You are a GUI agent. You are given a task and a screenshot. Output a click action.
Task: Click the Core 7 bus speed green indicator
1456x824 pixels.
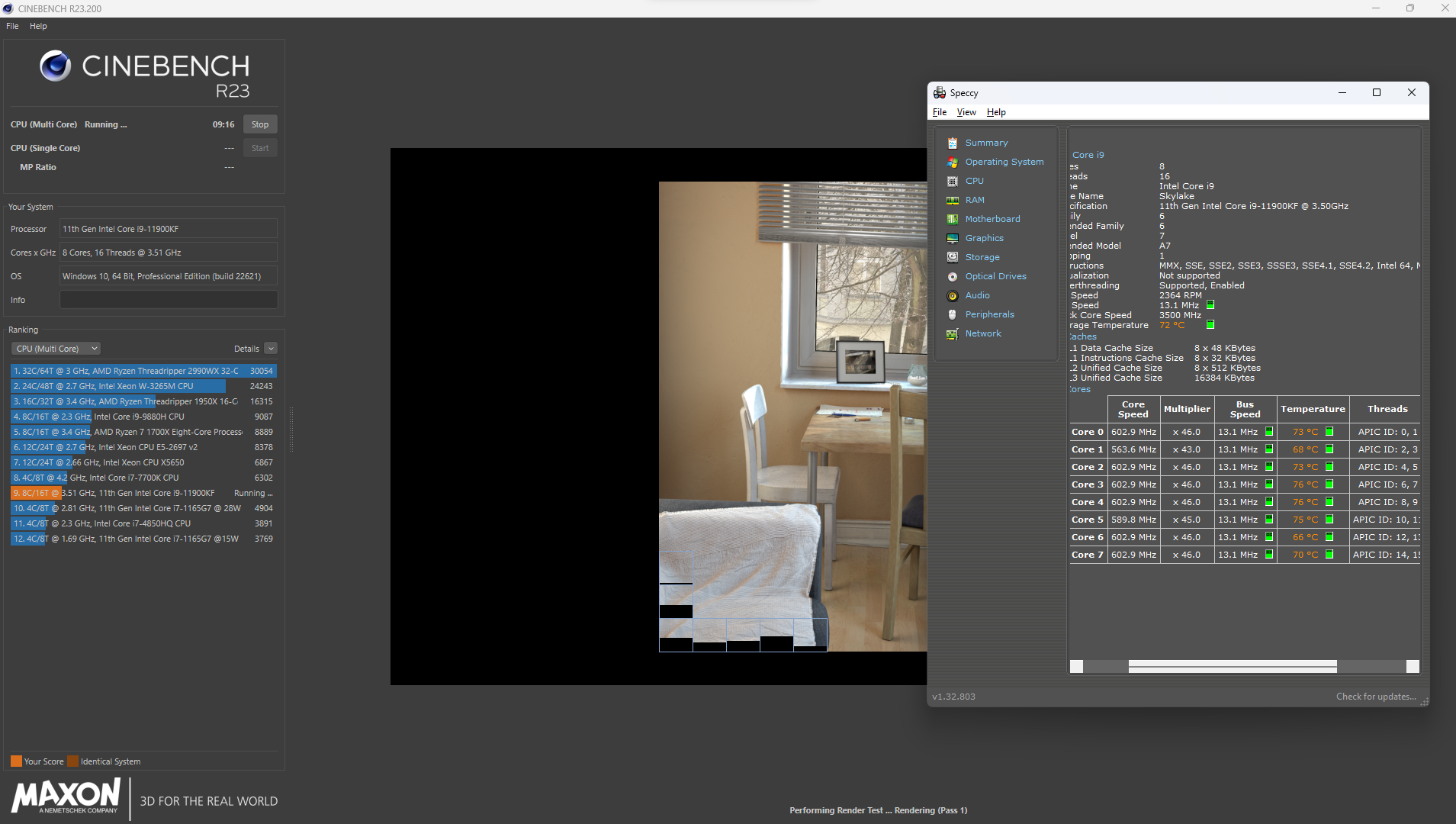1269,555
